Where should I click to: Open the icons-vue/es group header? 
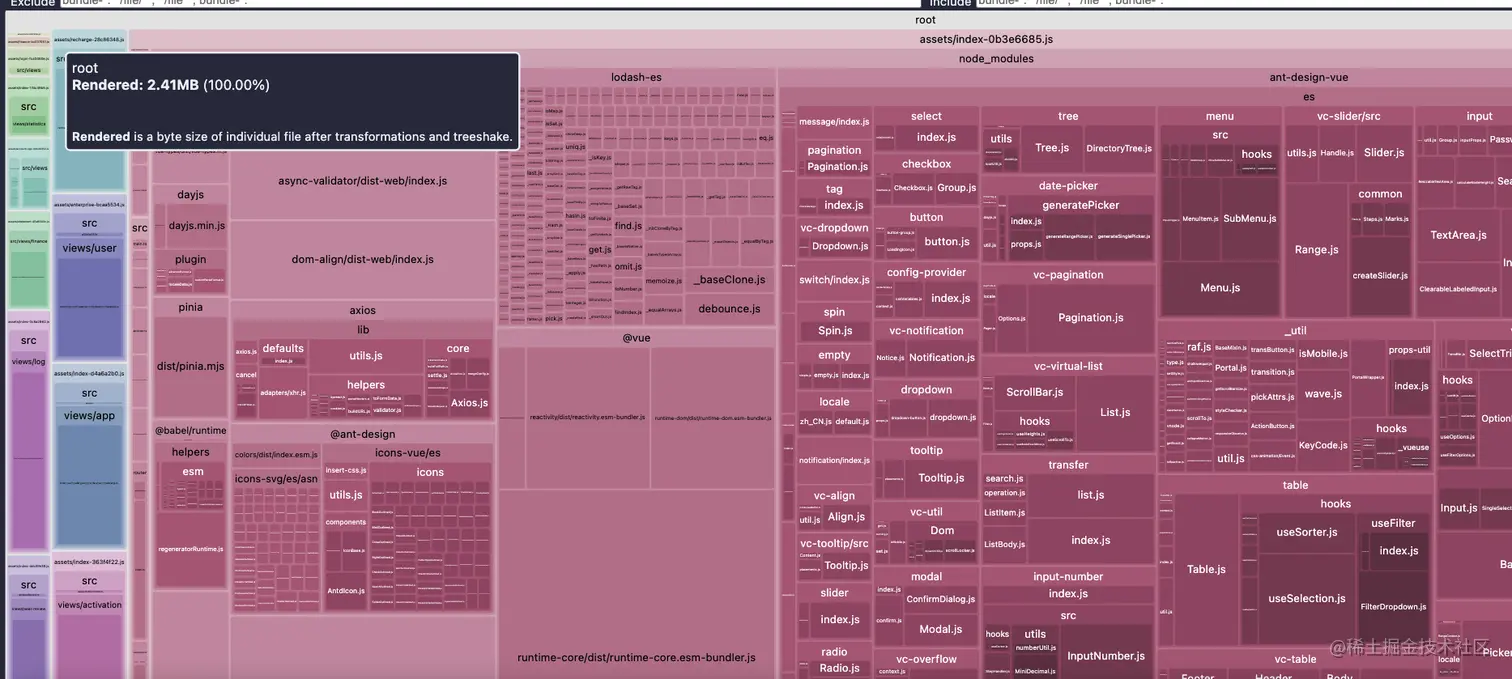coord(407,452)
